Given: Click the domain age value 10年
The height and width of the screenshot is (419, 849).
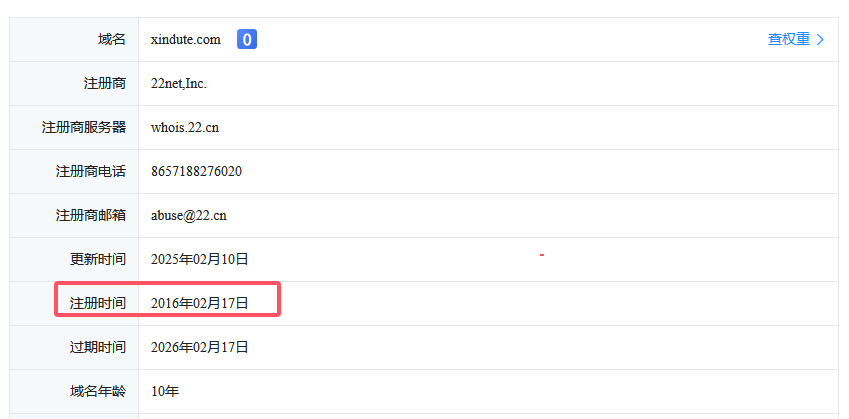Looking at the screenshot, I should 165,391.
